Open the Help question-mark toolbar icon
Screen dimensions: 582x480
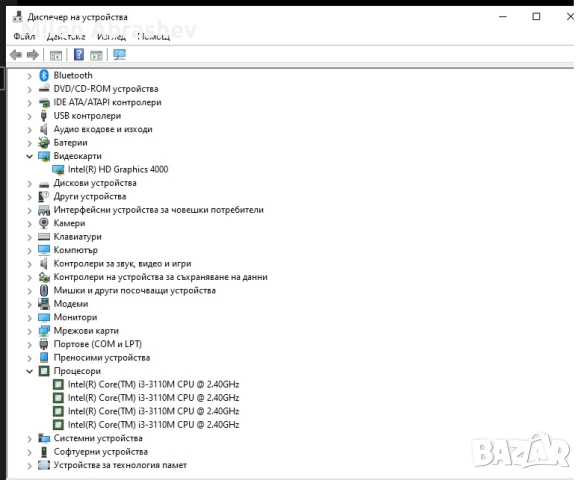click(x=79, y=55)
